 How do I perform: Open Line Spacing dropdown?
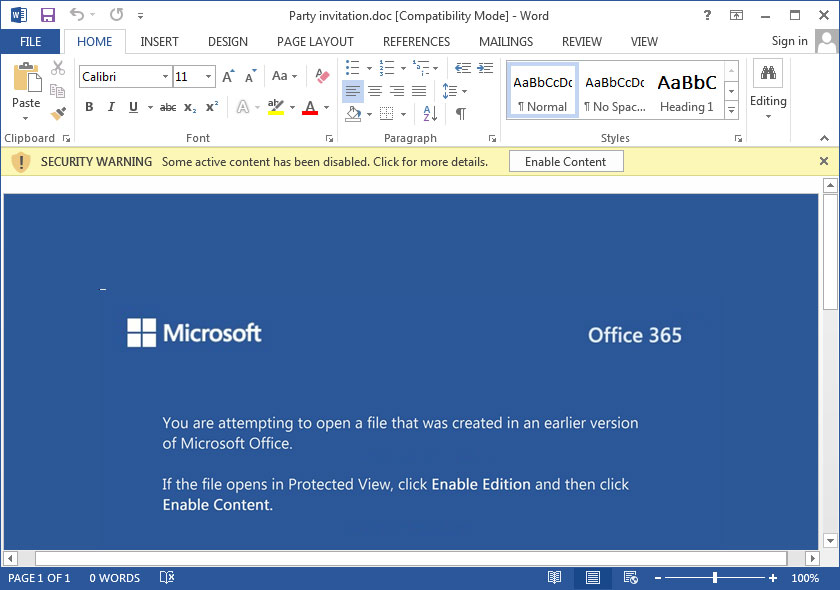pyautogui.click(x=455, y=91)
